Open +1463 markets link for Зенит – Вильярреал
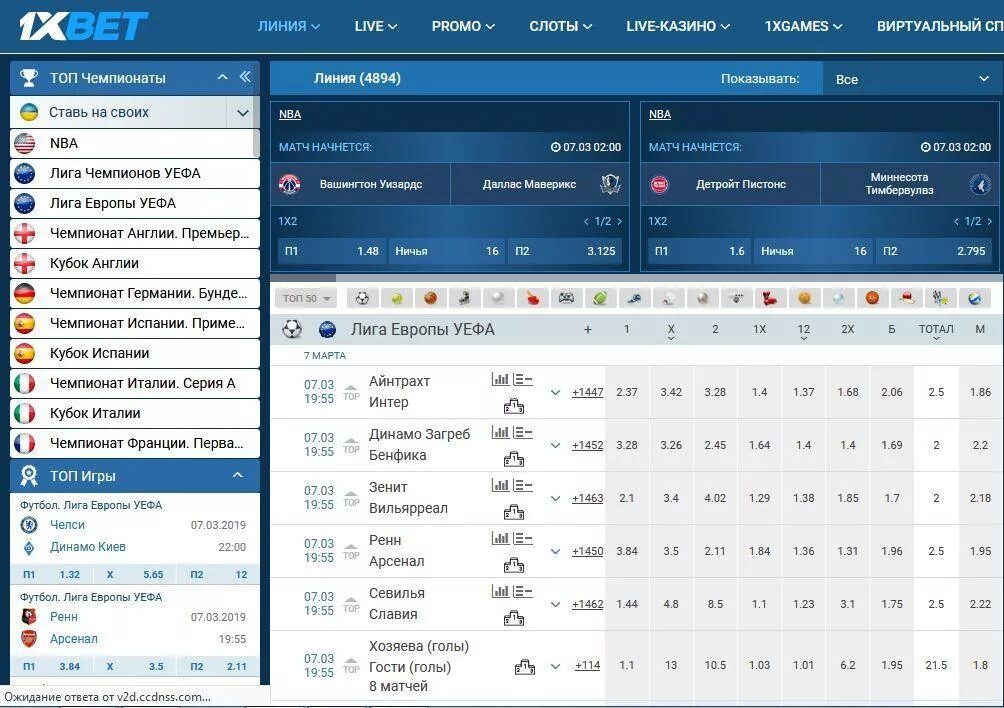Viewport: 1004px width, 708px height. tap(587, 498)
